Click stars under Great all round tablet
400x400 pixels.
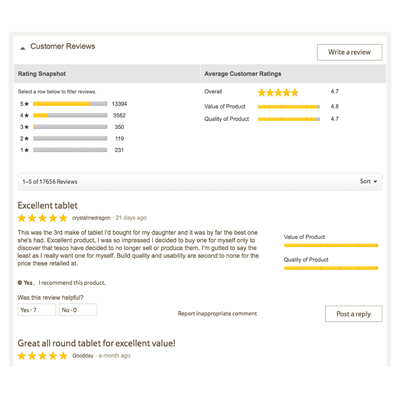point(42,356)
